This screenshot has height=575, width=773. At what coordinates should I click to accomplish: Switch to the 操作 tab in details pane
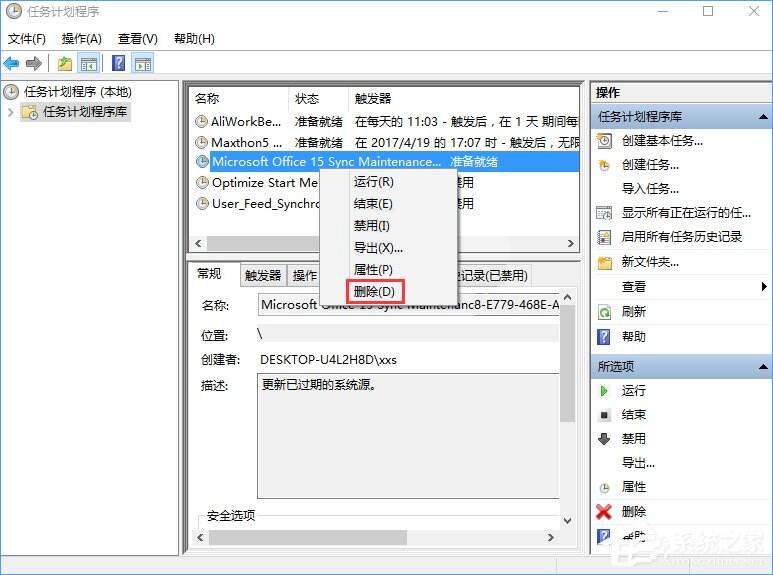(304, 275)
